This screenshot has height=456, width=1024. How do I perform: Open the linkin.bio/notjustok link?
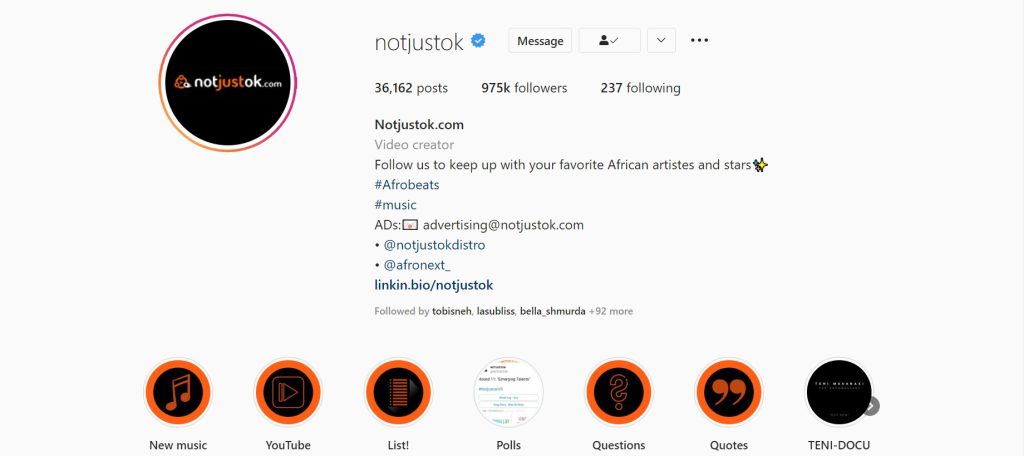point(434,285)
